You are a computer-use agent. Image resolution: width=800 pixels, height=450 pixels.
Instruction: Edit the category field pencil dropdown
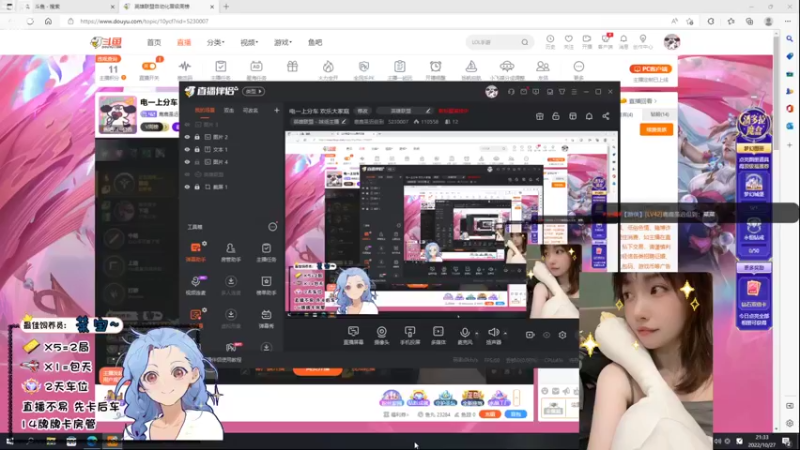pyautogui.click(x=428, y=111)
